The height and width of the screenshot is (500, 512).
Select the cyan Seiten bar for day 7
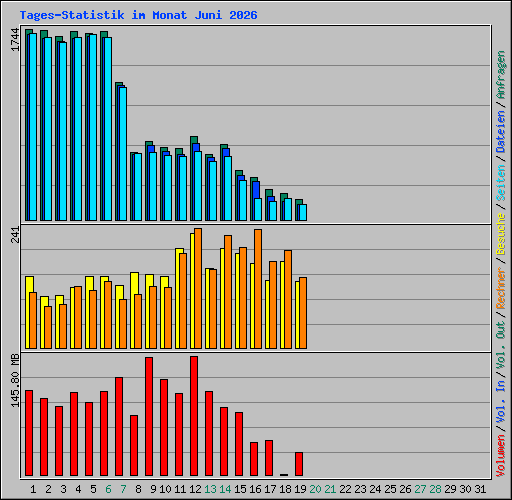point(123,154)
